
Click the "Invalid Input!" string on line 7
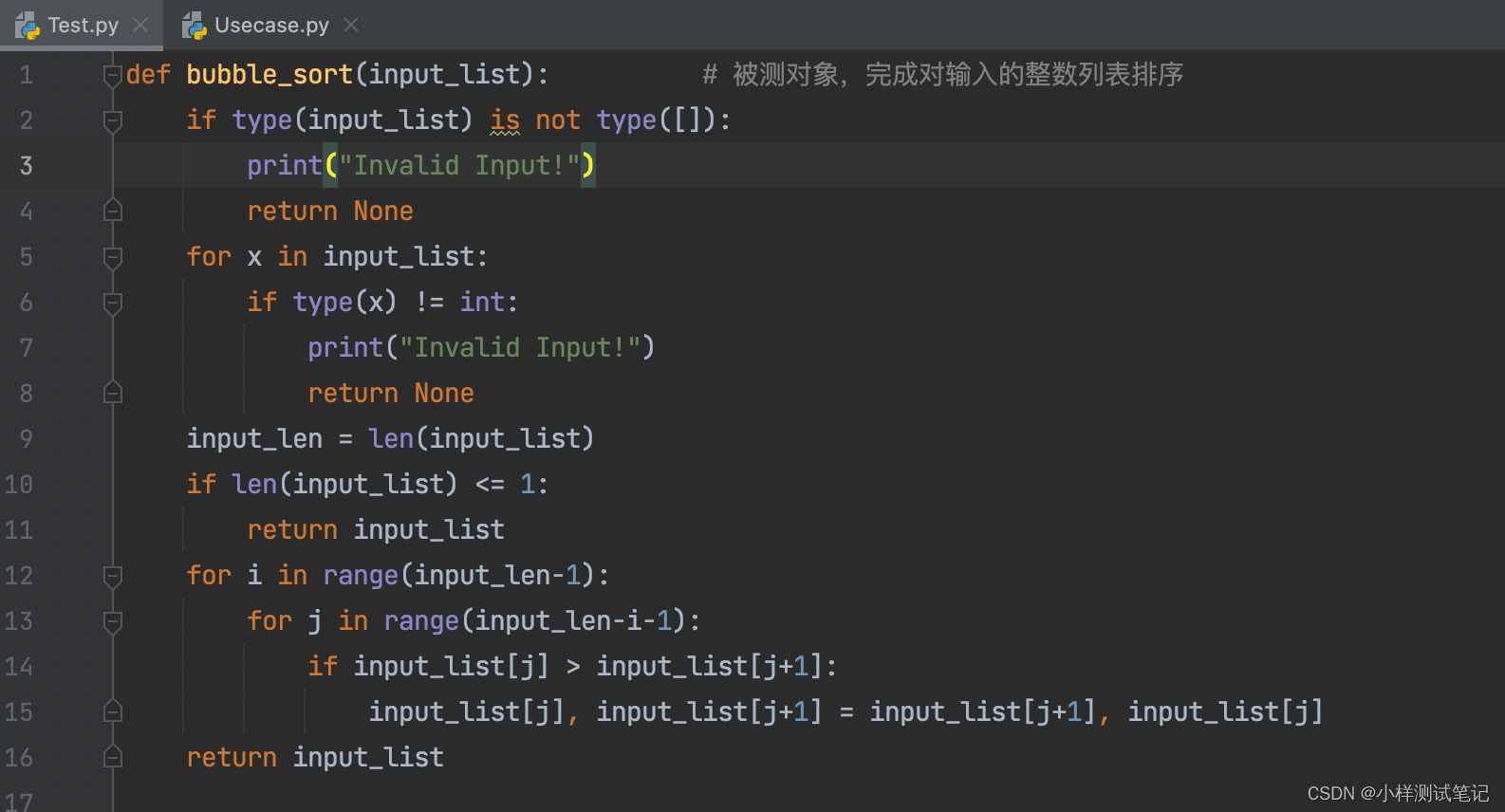[520, 348]
